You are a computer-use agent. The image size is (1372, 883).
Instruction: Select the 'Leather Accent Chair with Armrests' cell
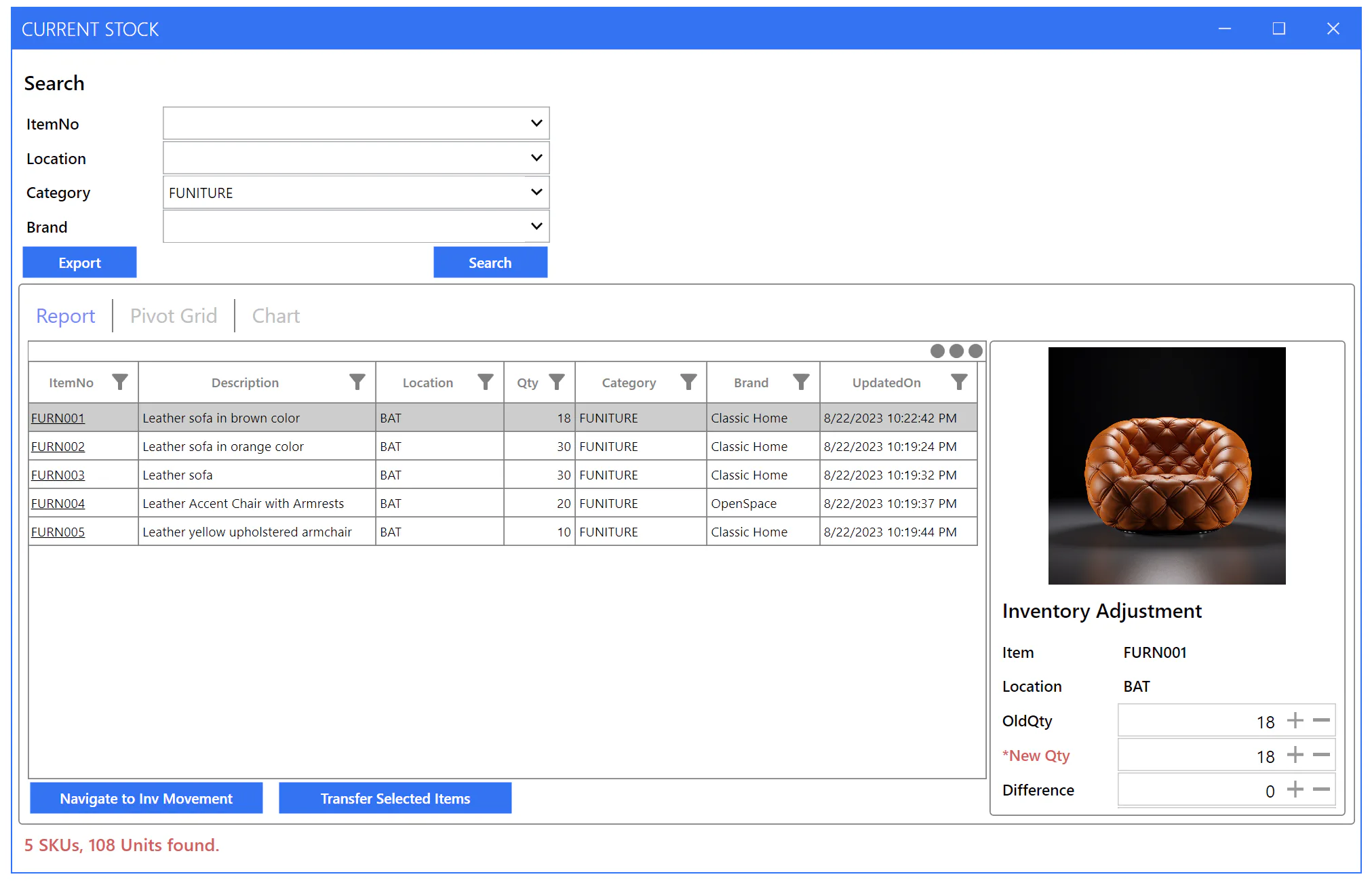pyautogui.click(x=257, y=504)
